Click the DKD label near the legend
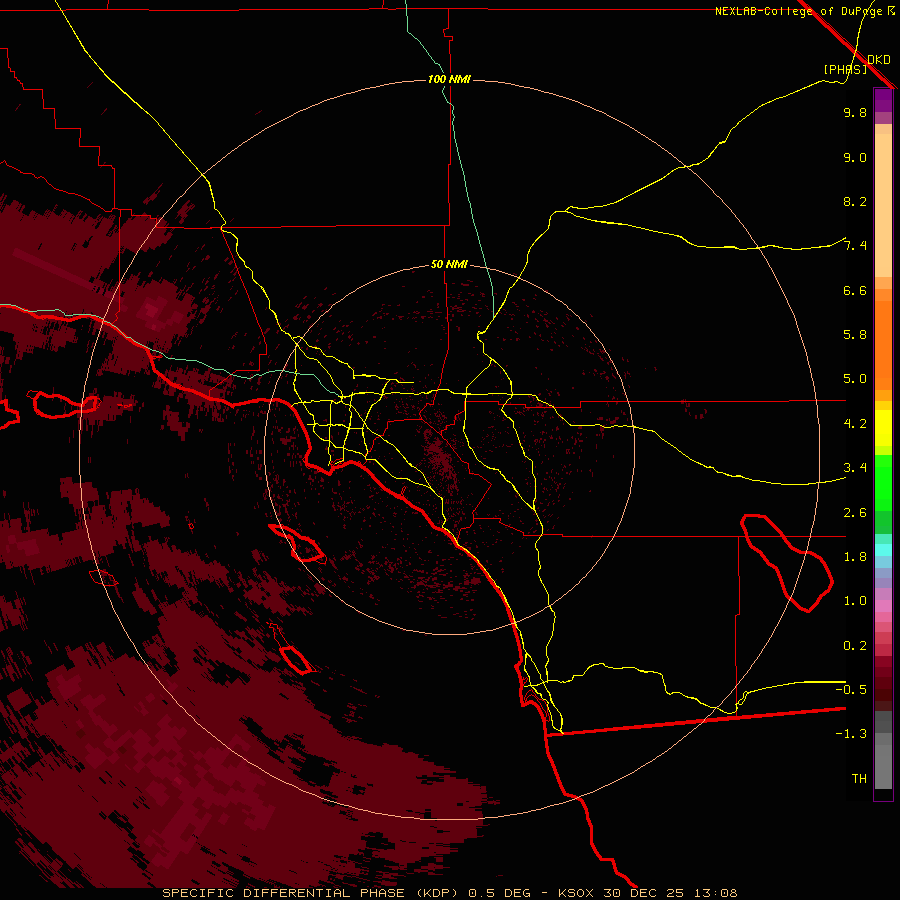The width and height of the screenshot is (900, 900). point(879,59)
